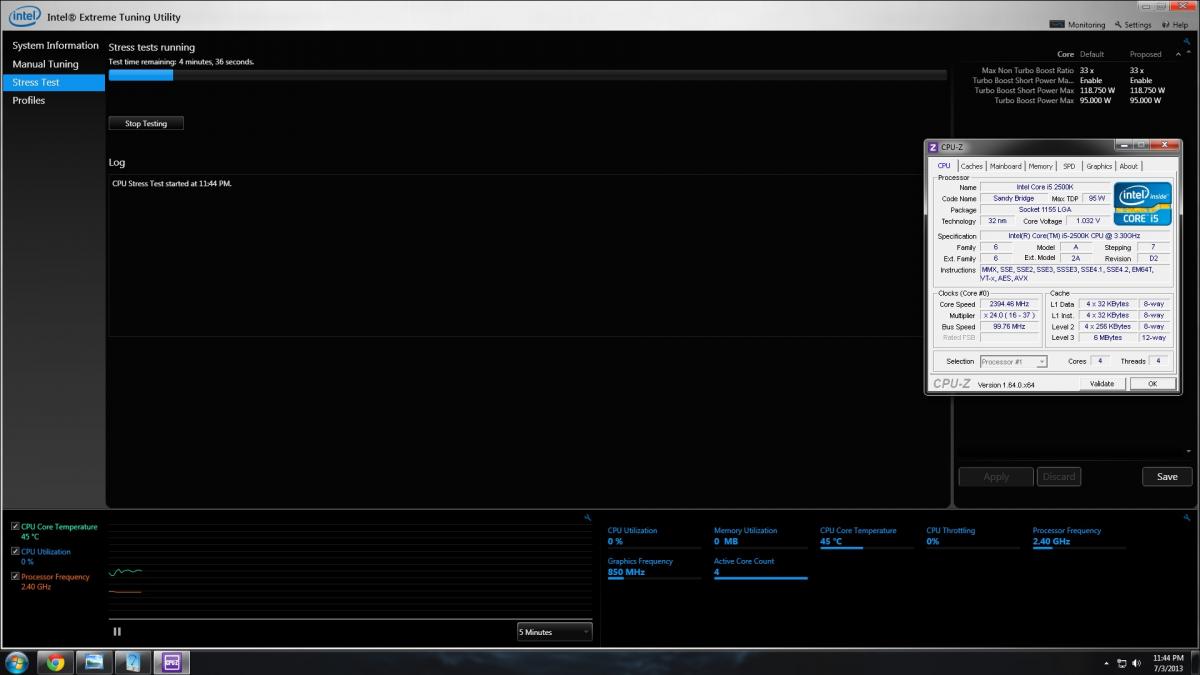This screenshot has height=675, width=1200.
Task: Click the CPU-Z window title icon
Action: [933, 147]
